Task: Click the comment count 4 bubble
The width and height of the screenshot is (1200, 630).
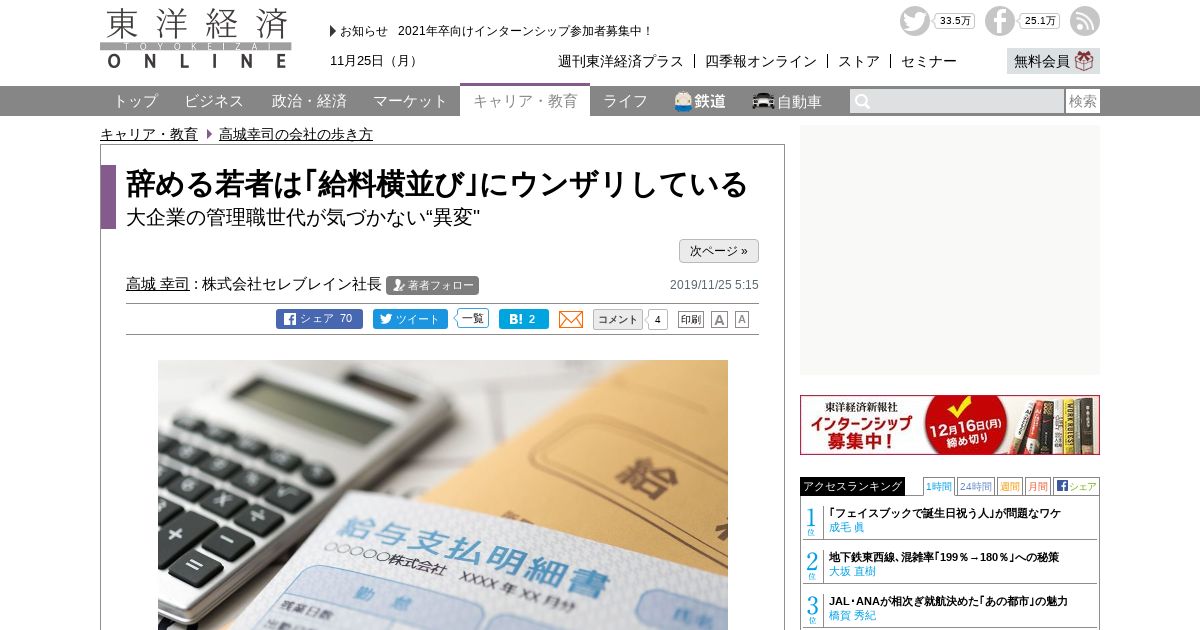Action: [657, 320]
